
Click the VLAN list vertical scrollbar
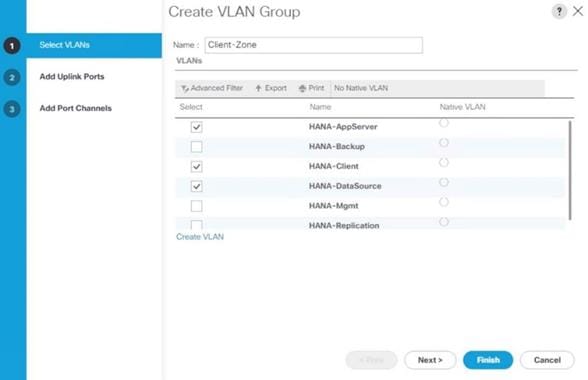coord(570,170)
